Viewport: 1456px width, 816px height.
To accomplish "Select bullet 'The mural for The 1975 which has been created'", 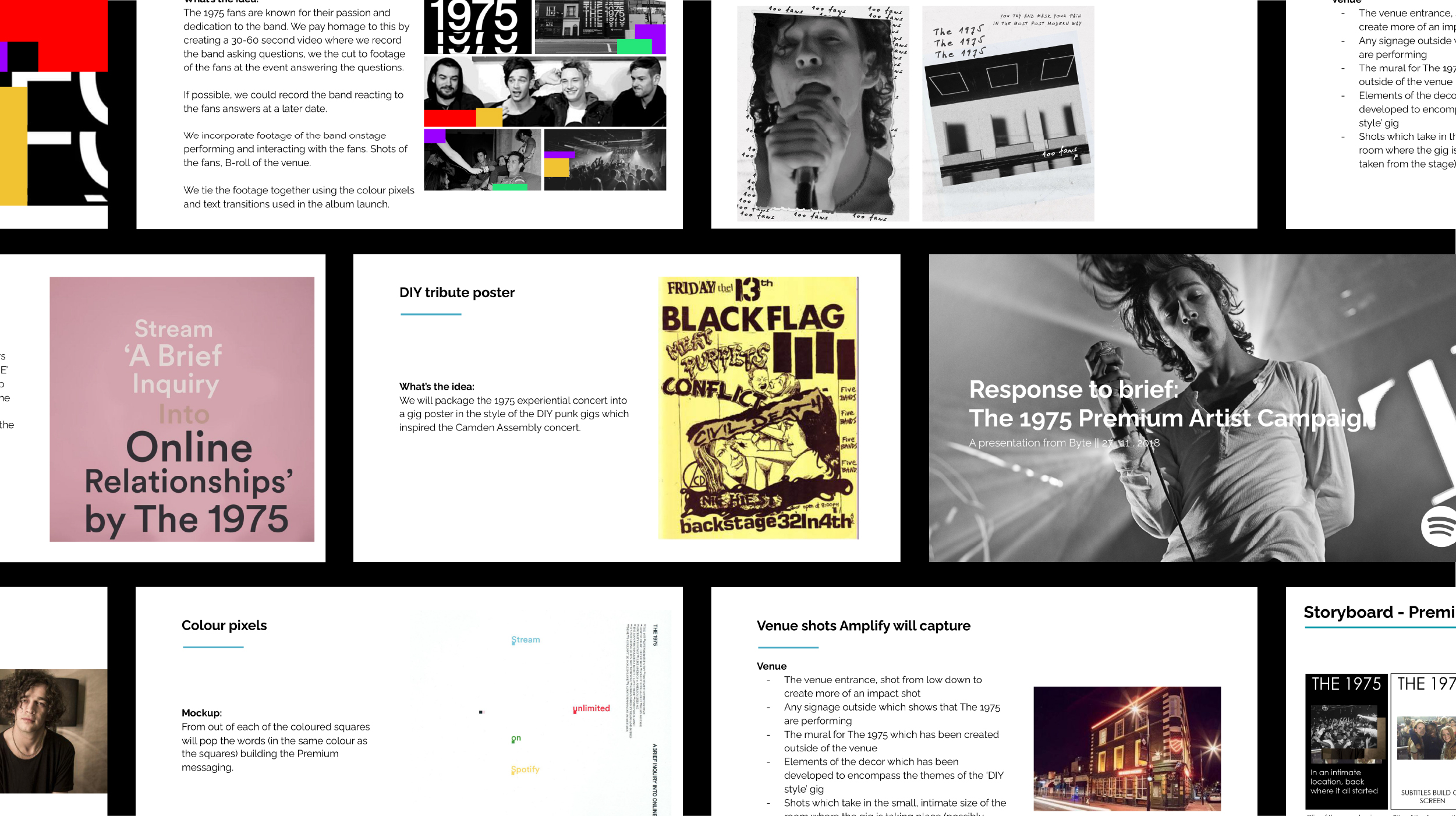I will [891, 734].
